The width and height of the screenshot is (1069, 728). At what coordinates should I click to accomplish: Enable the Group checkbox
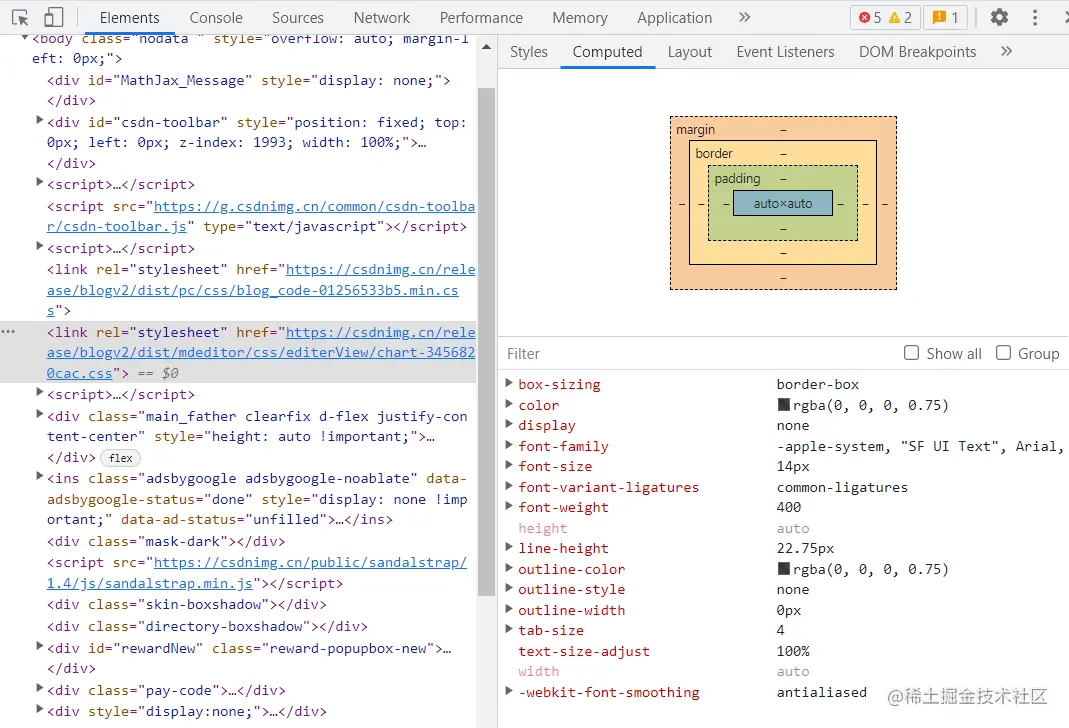click(1004, 352)
